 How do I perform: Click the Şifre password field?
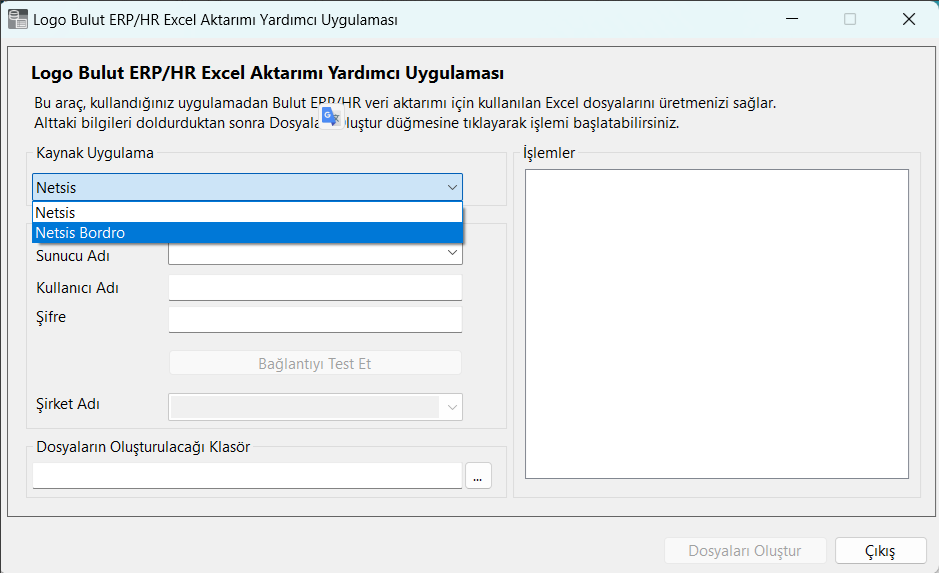[x=315, y=319]
